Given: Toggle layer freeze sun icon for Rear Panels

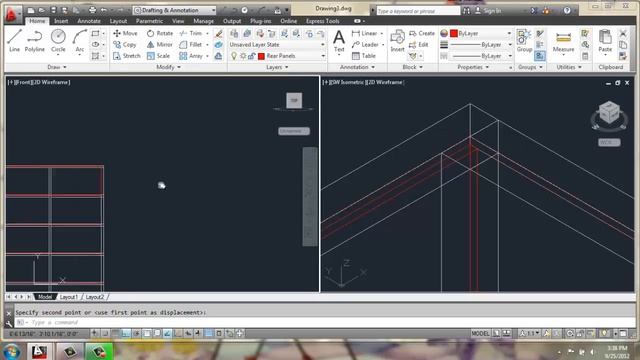Looking at the screenshot, I should (x=243, y=56).
